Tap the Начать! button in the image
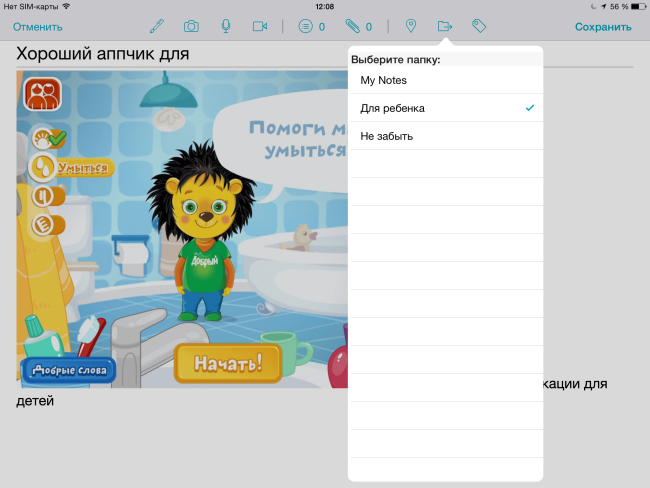 pyautogui.click(x=228, y=363)
